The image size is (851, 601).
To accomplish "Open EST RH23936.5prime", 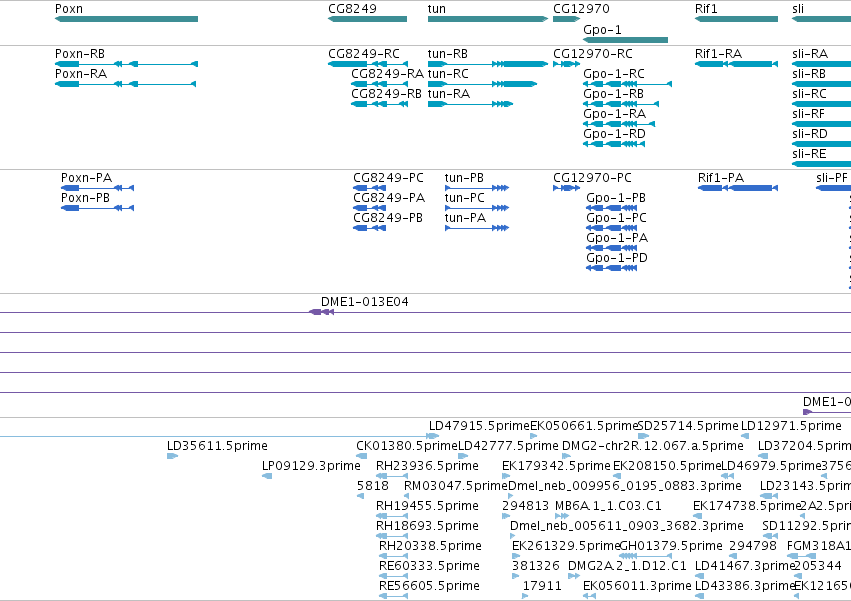I will click(x=427, y=466).
